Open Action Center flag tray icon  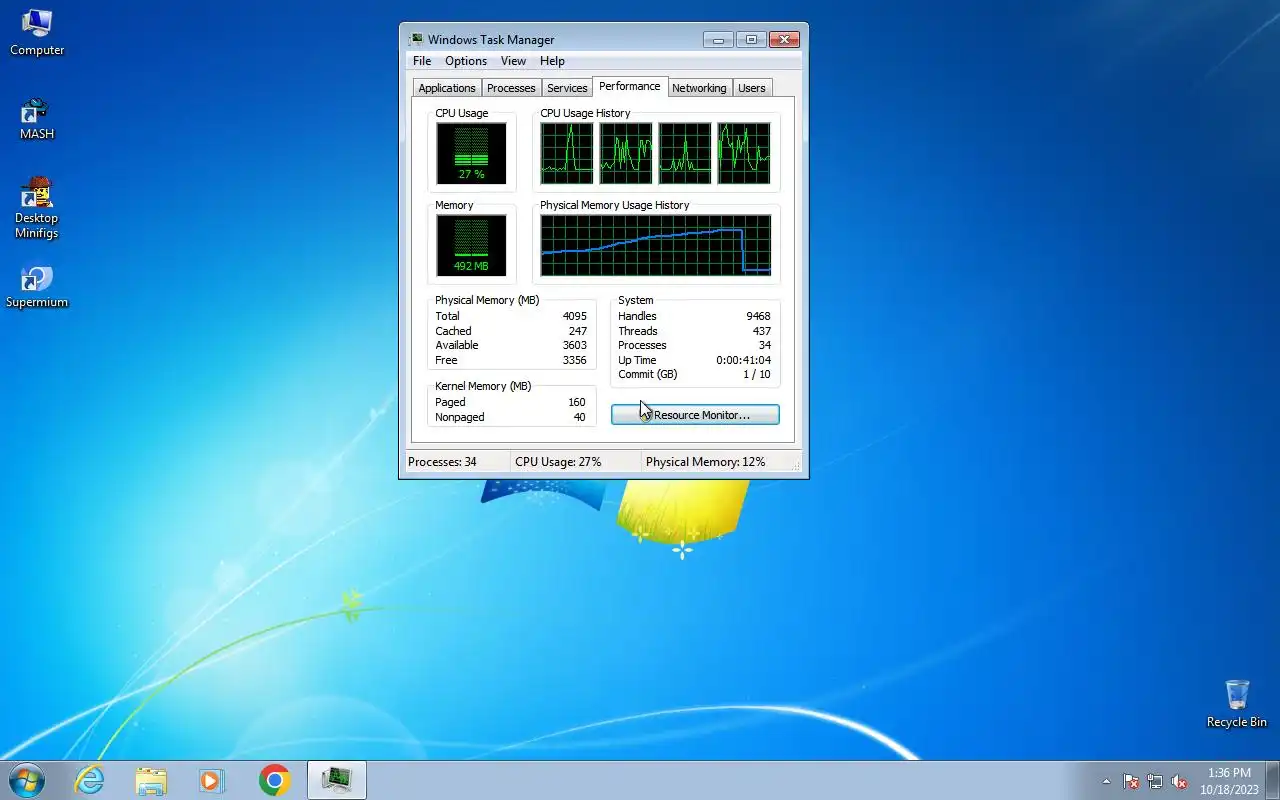[1131, 781]
